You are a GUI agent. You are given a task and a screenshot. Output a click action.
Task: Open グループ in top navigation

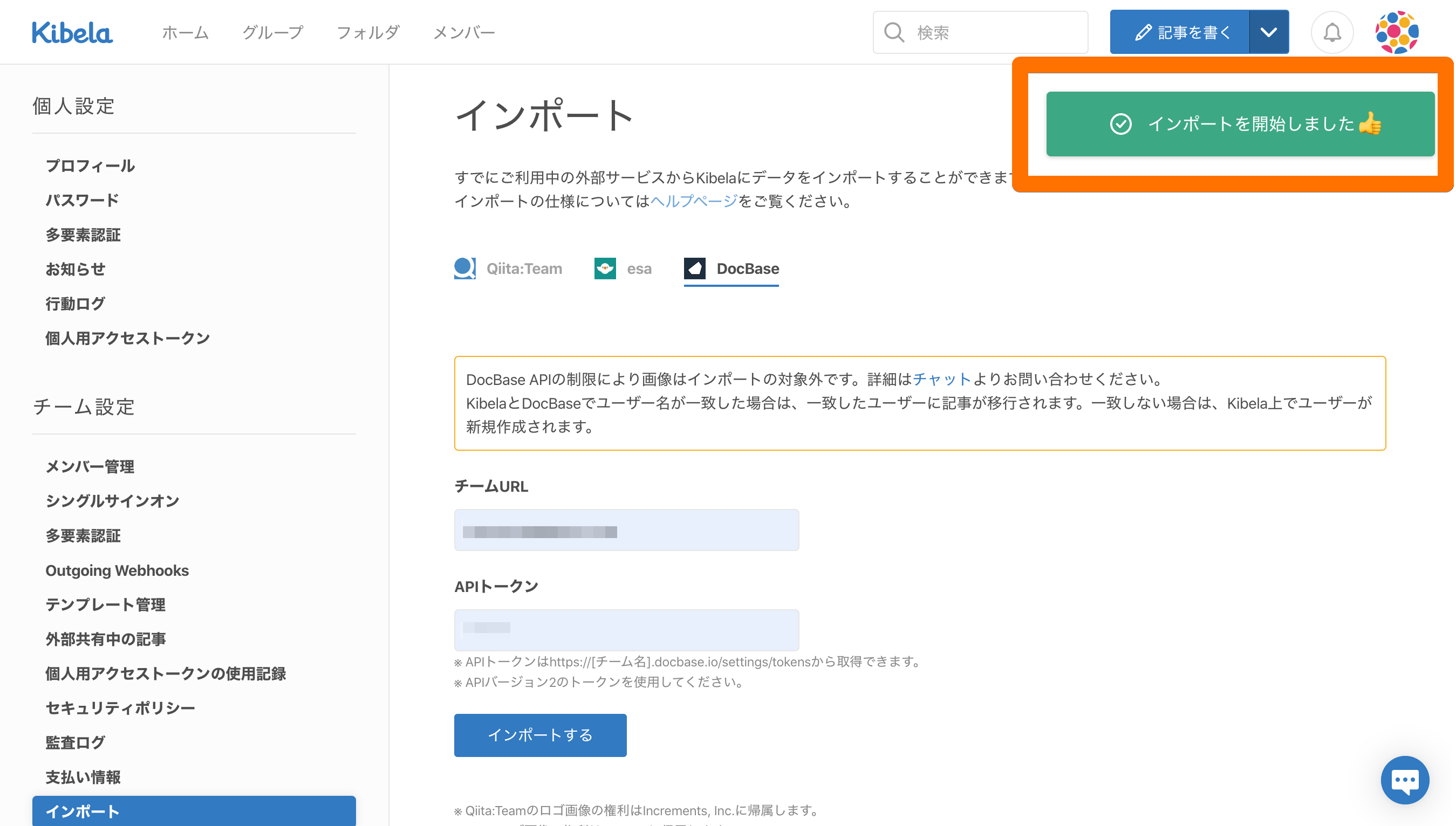pyautogui.click(x=272, y=32)
